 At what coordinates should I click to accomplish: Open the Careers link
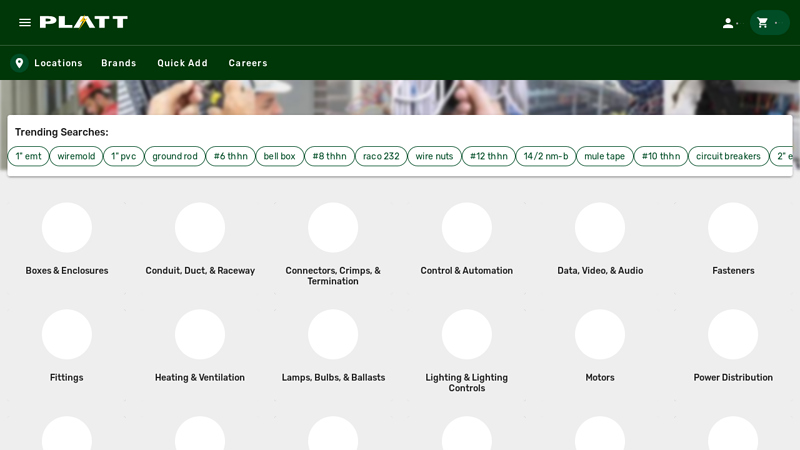248,63
